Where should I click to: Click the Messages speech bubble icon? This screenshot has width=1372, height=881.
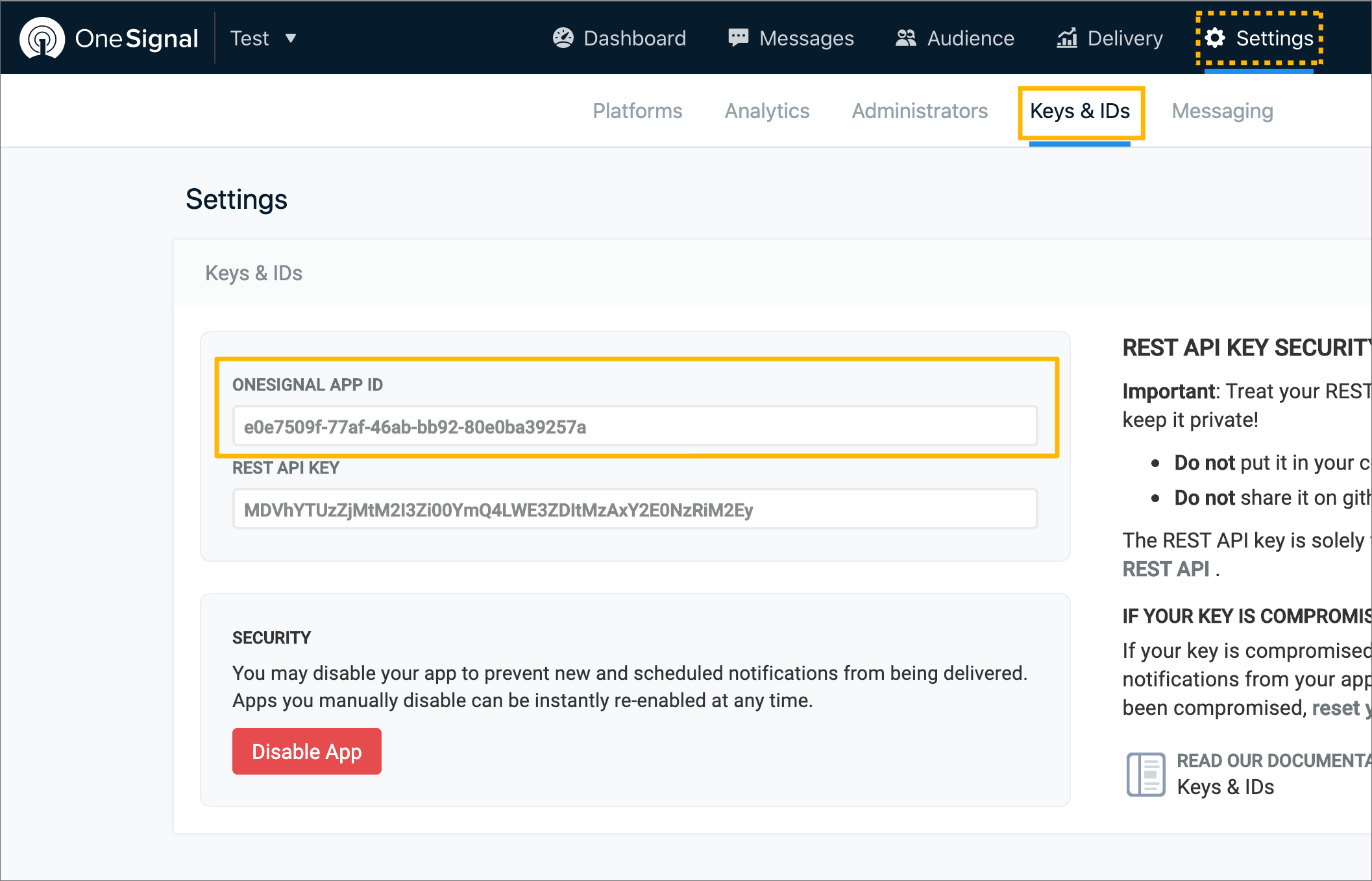pyautogui.click(x=738, y=38)
